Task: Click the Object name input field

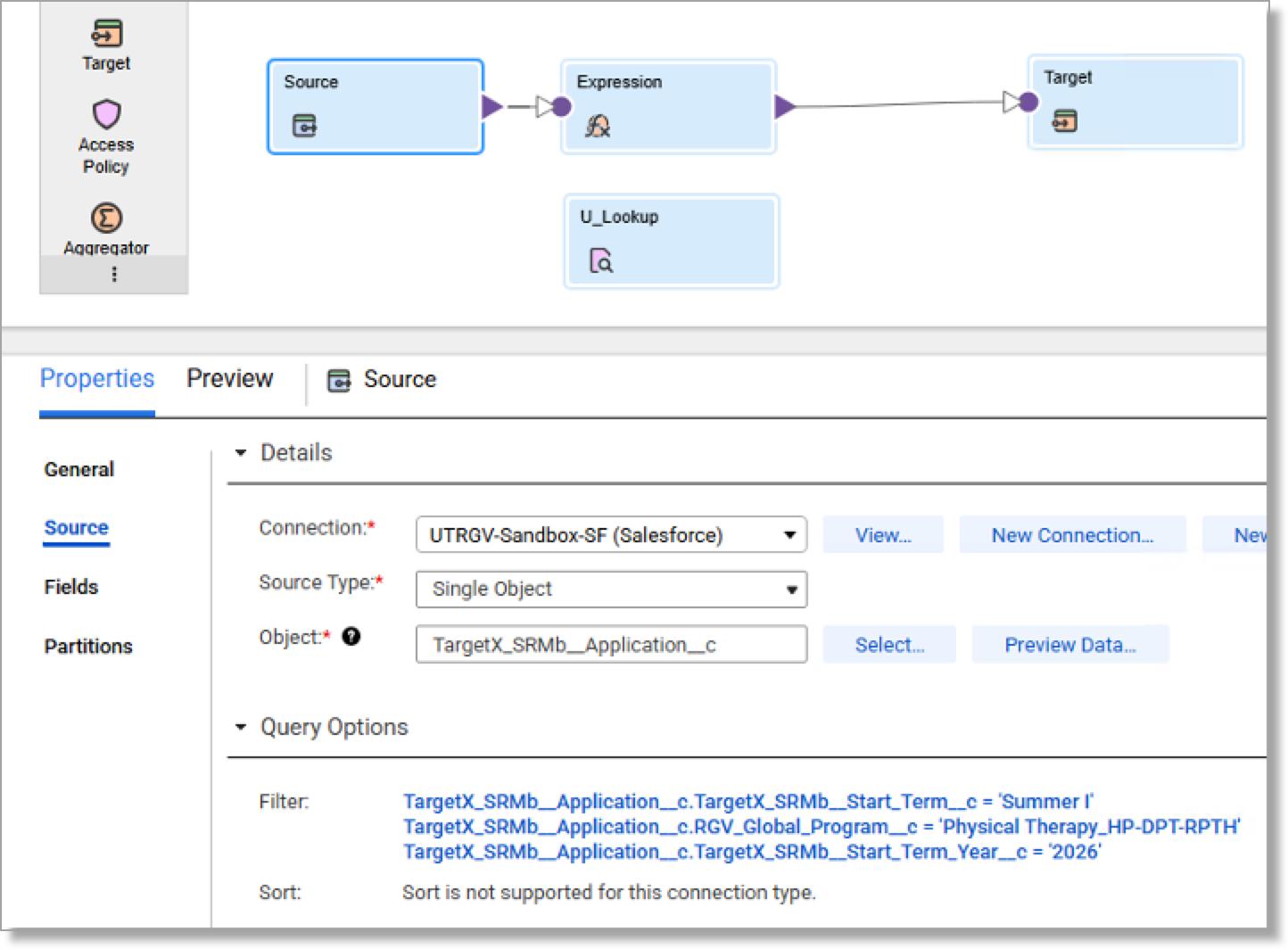Action: (611, 645)
